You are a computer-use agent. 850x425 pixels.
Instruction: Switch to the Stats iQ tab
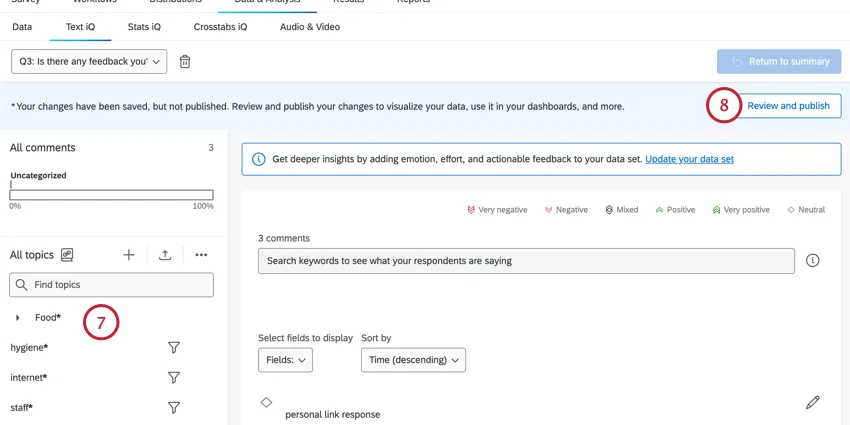[x=144, y=27]
